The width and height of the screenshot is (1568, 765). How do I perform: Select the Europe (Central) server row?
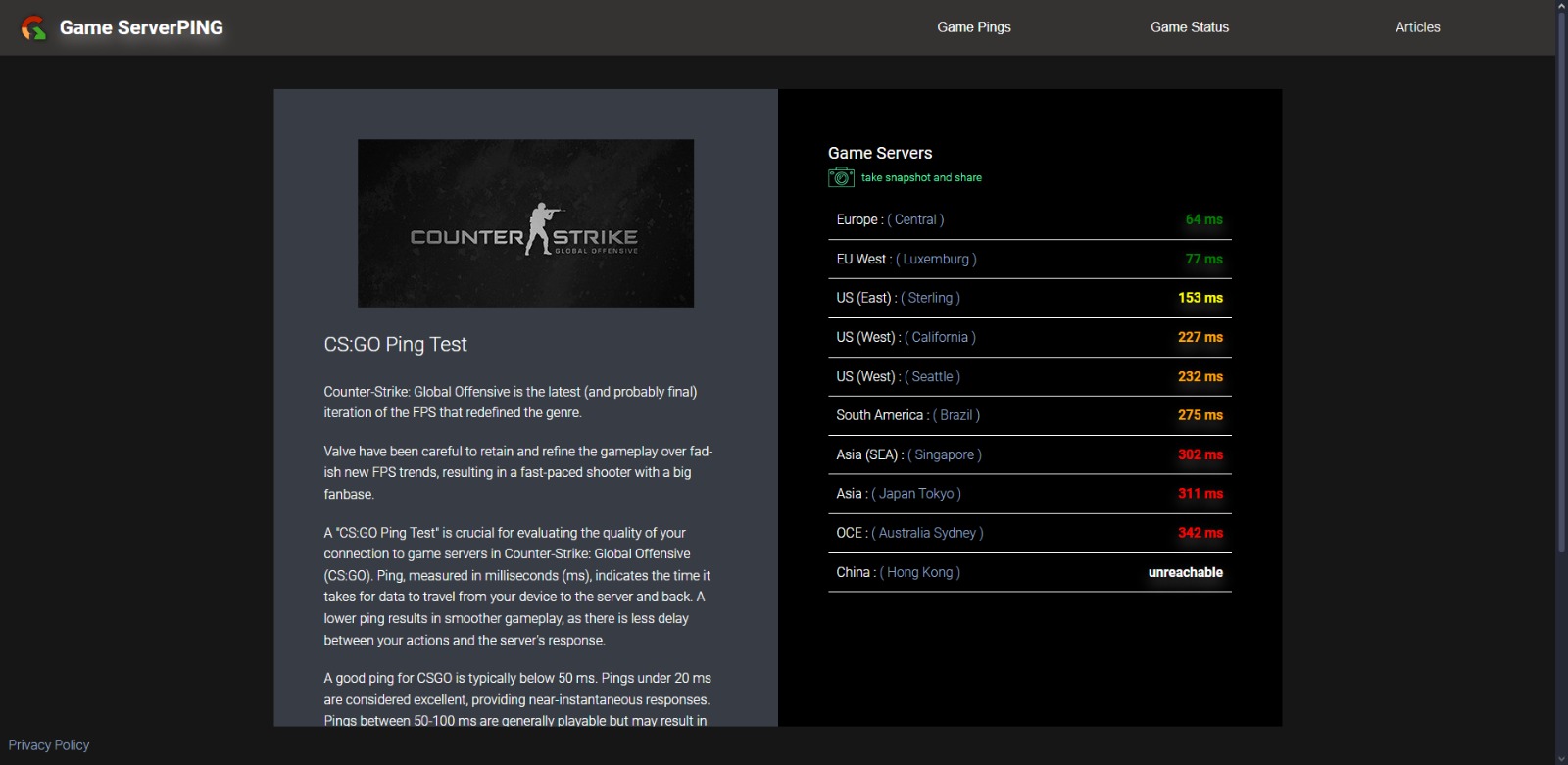(x=1029, y=219)
